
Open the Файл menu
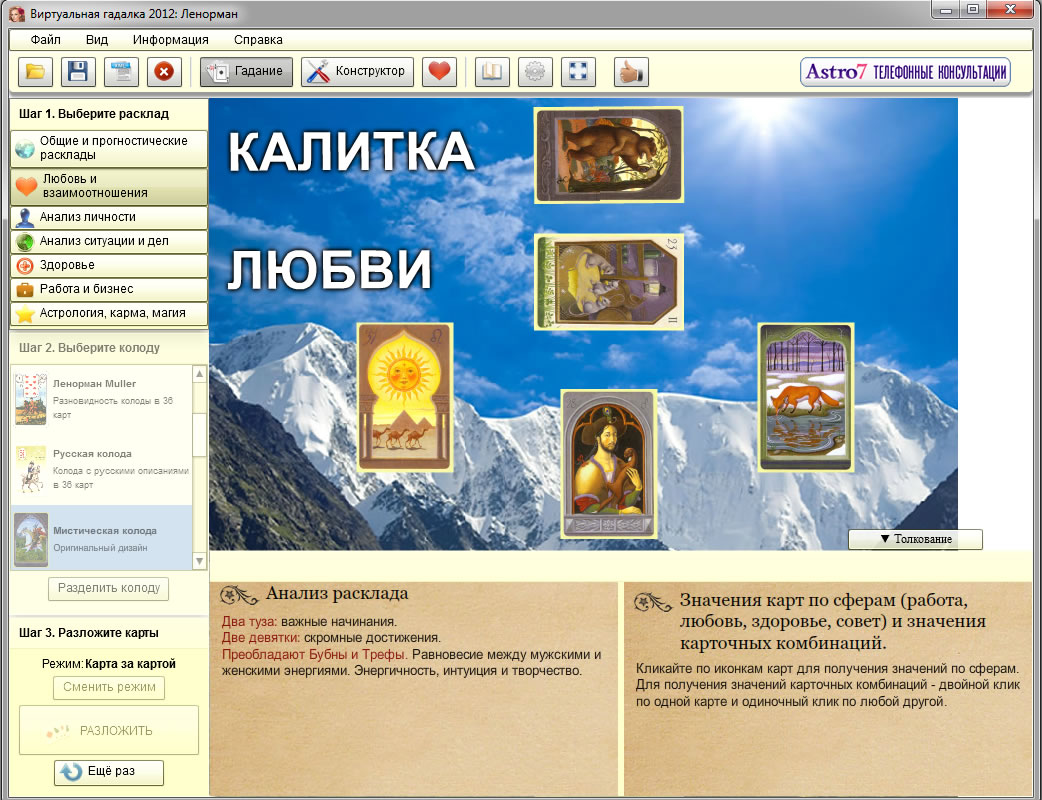pyautogui.click(x=45, y=40)
